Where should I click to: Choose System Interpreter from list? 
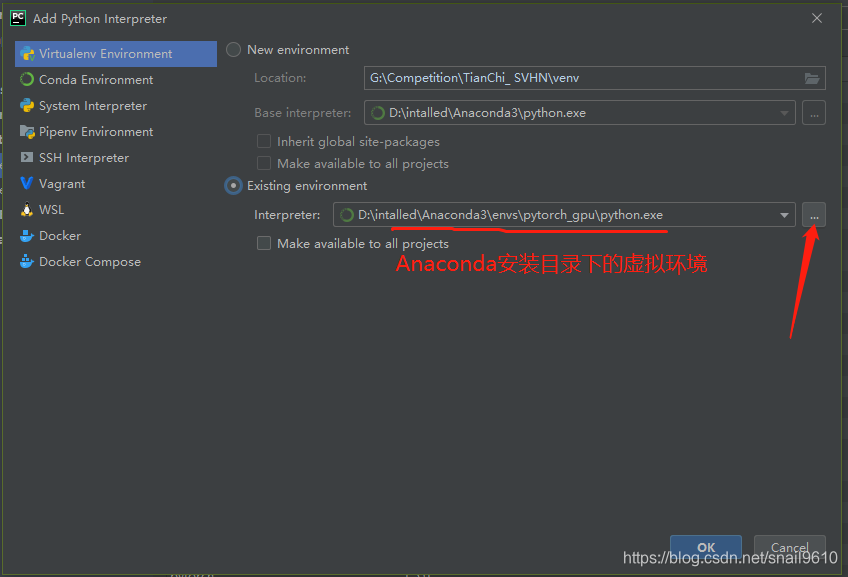116,105
